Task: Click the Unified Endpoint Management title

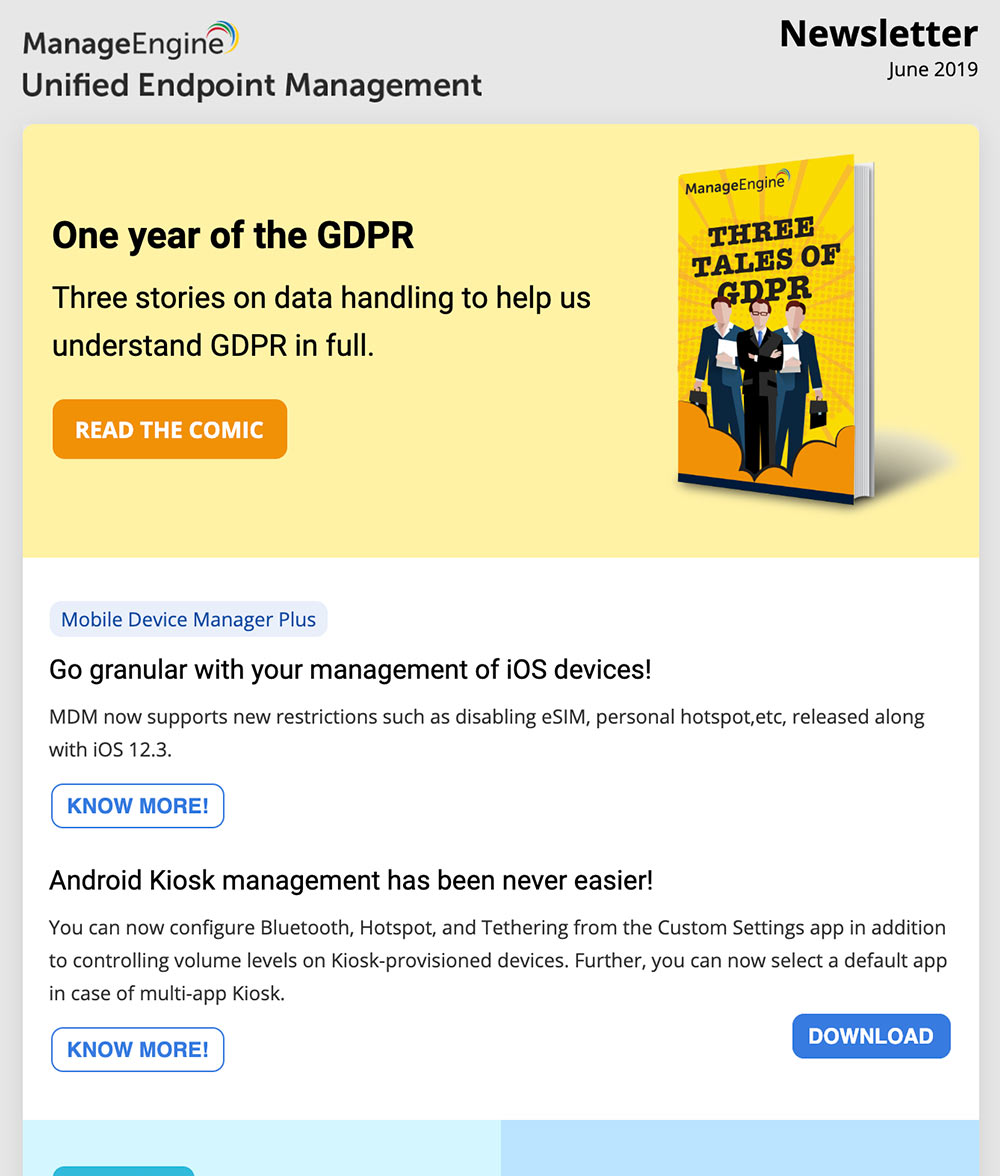Action: (x=252, y=86)
